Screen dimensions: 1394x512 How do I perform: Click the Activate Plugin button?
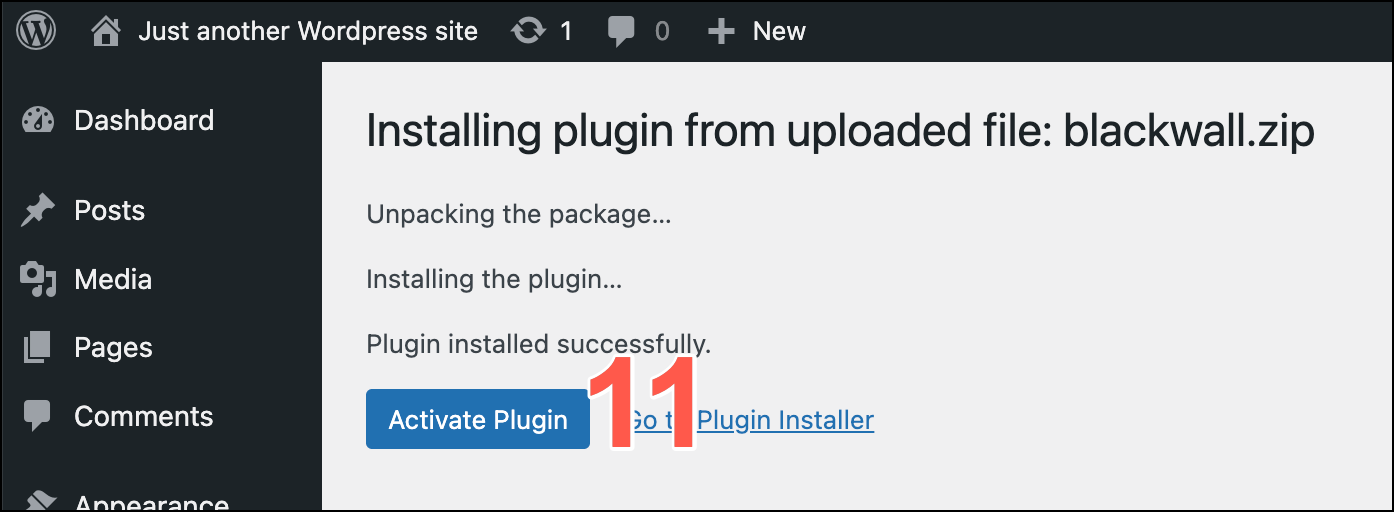pos(478,420)
